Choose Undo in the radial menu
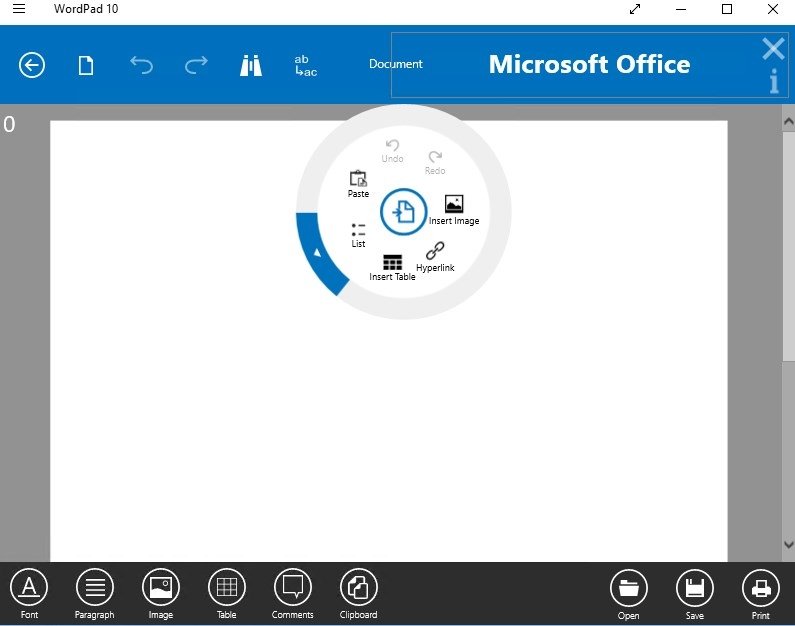The height and width of the screenshot is (626, 795). click(392, 151)
